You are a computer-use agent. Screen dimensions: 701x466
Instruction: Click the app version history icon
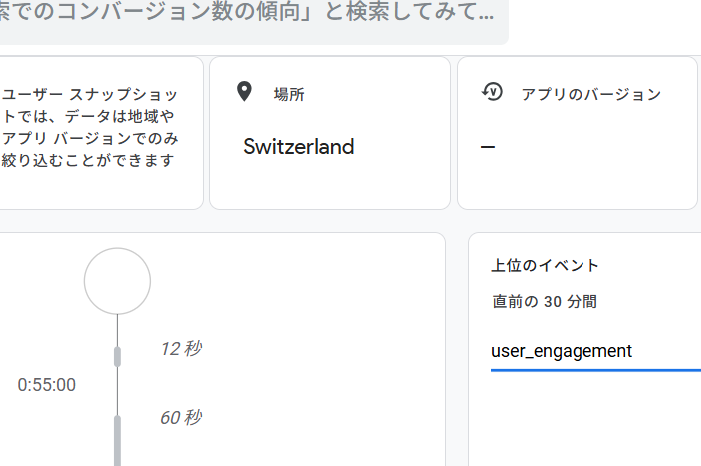[x=492, y=93]
